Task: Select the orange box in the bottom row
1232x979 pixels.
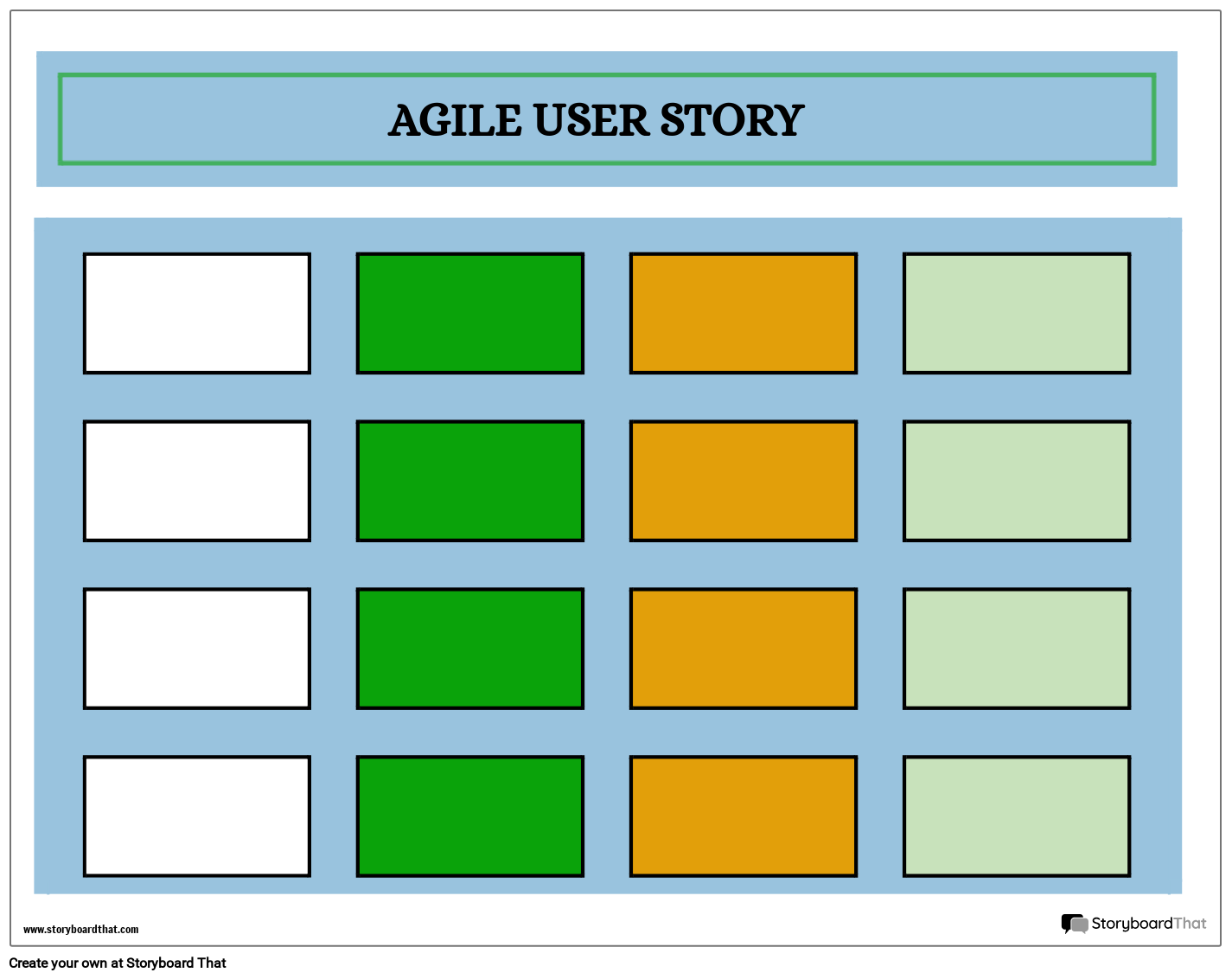Action: click(x=744, y=816)
